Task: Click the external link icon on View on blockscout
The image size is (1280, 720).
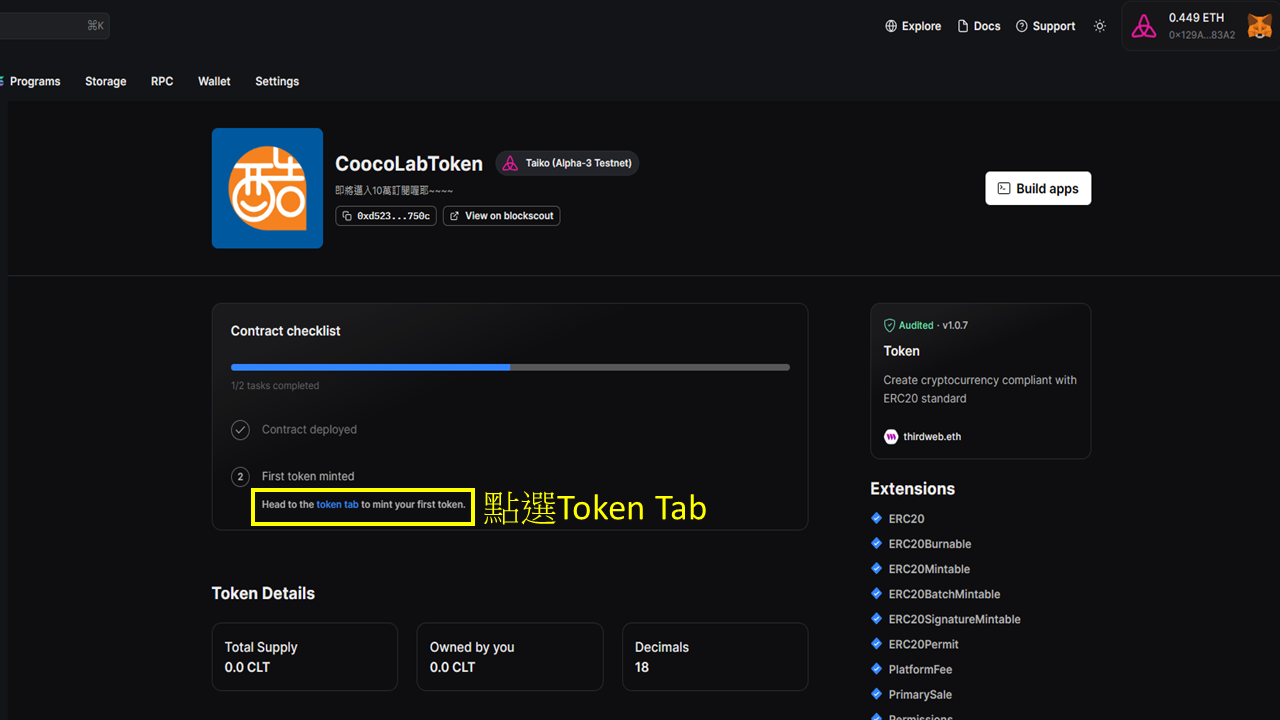Action: coord(455,216)
